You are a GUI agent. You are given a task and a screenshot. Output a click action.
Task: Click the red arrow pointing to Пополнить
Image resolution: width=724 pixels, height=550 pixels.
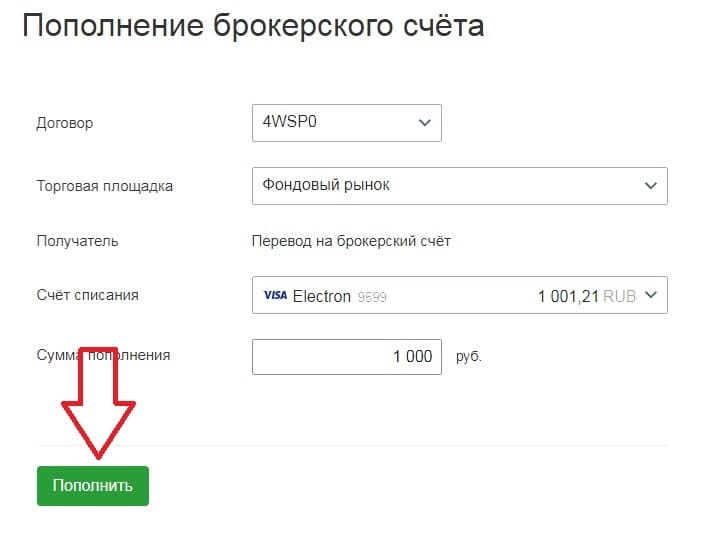coord(98,403)
